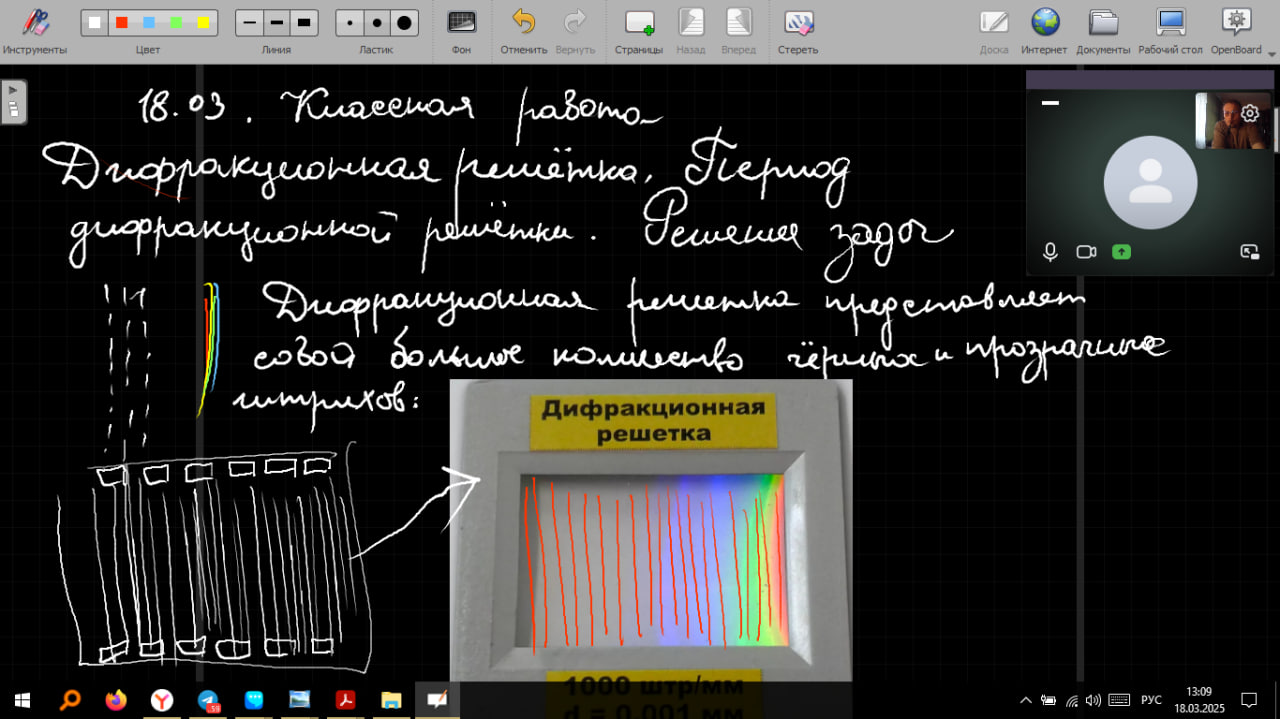Viewport: 1280px width, 719px height.
Task: Open Yandex Browser from the taskbar
Action: point(162,700)
